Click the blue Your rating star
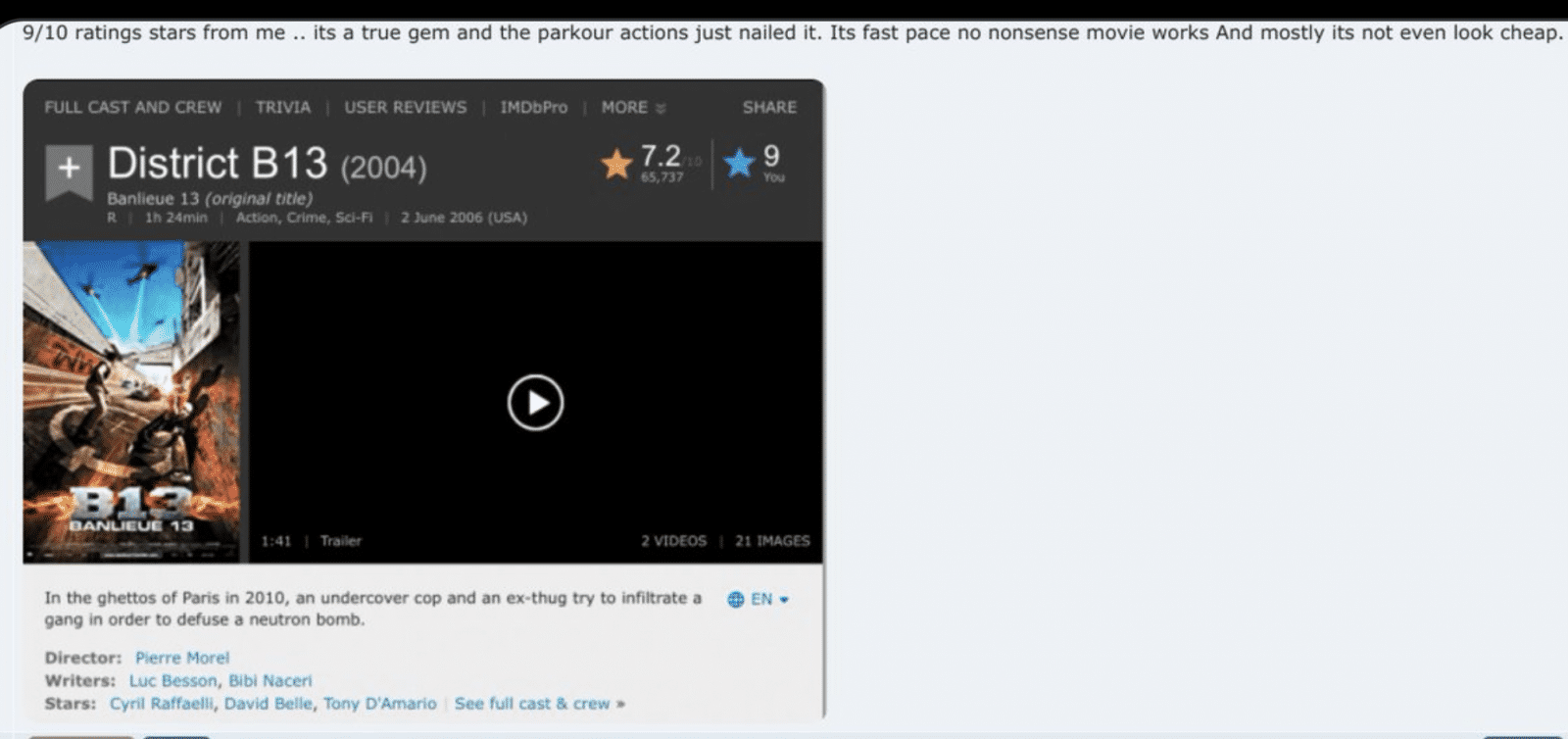This screenshot has height=739, width=1568. (739, 163)
